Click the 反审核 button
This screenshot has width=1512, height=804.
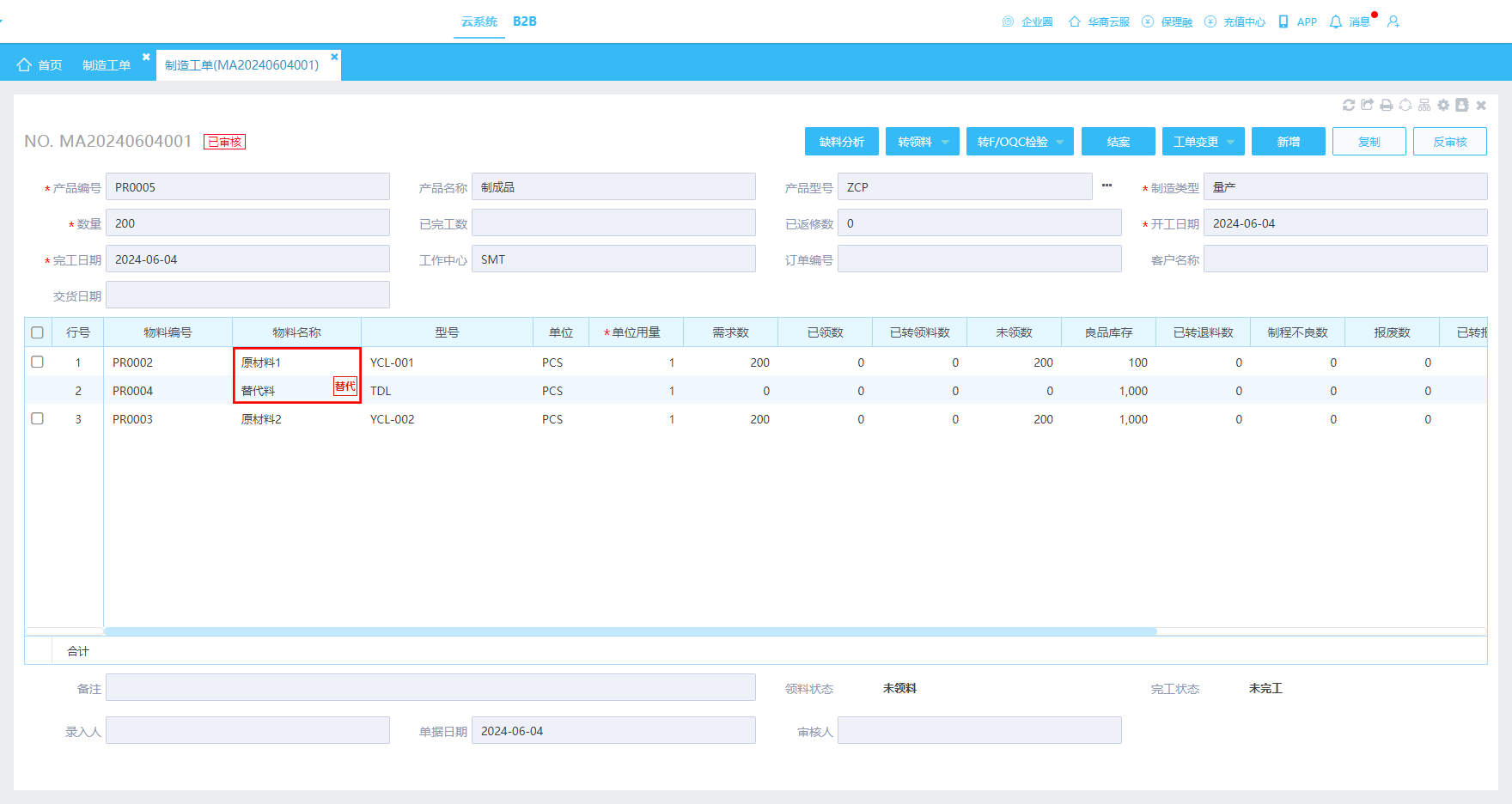click(x=1450, y=142)
